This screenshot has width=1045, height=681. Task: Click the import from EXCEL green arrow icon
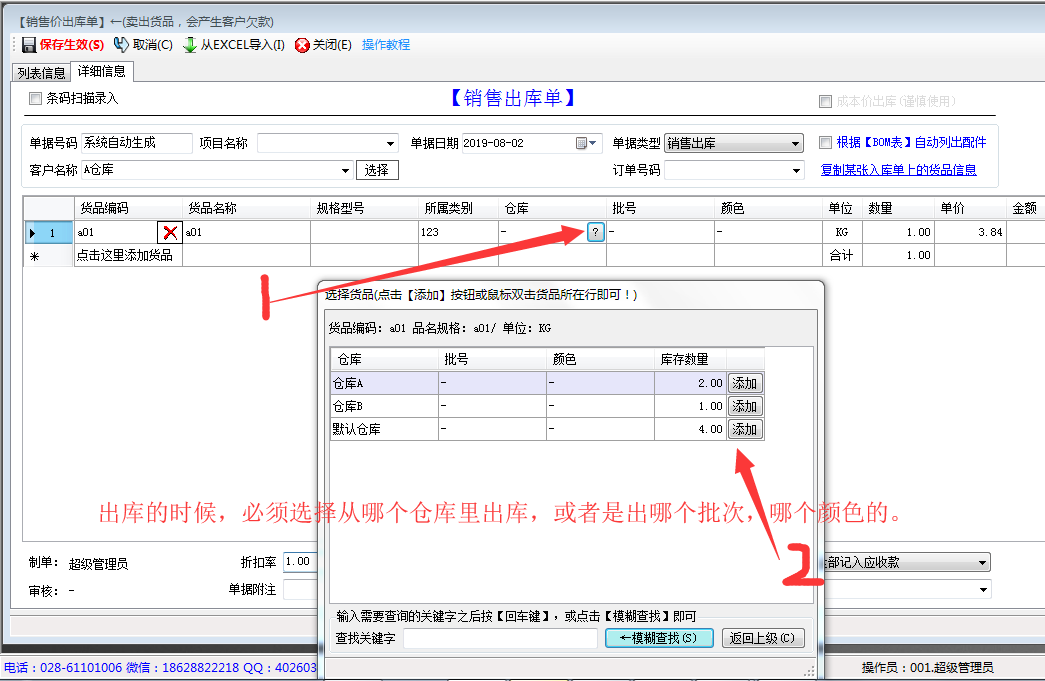point(190,45)
